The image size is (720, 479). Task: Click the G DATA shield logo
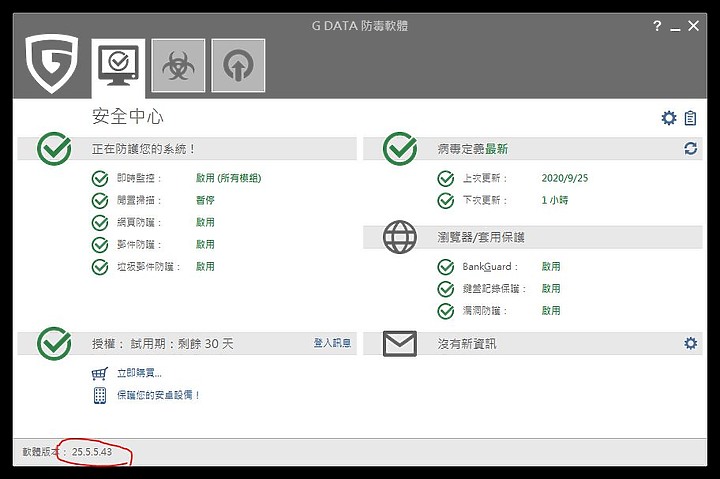[51, 63]
